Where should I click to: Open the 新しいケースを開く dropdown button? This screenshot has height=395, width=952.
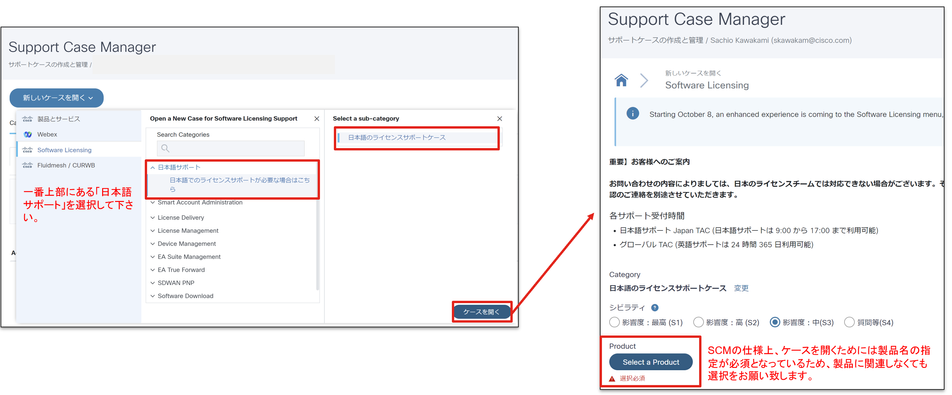56,97
